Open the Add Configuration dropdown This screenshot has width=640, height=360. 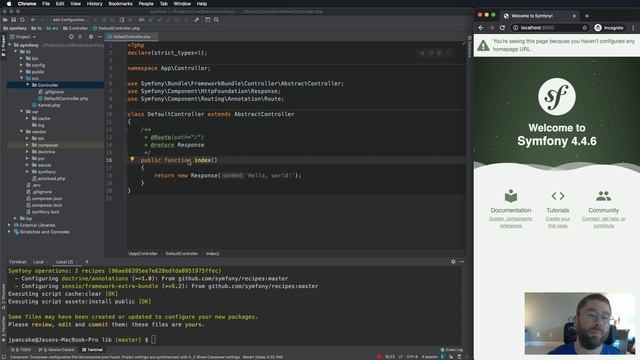(x=69, y=20)
